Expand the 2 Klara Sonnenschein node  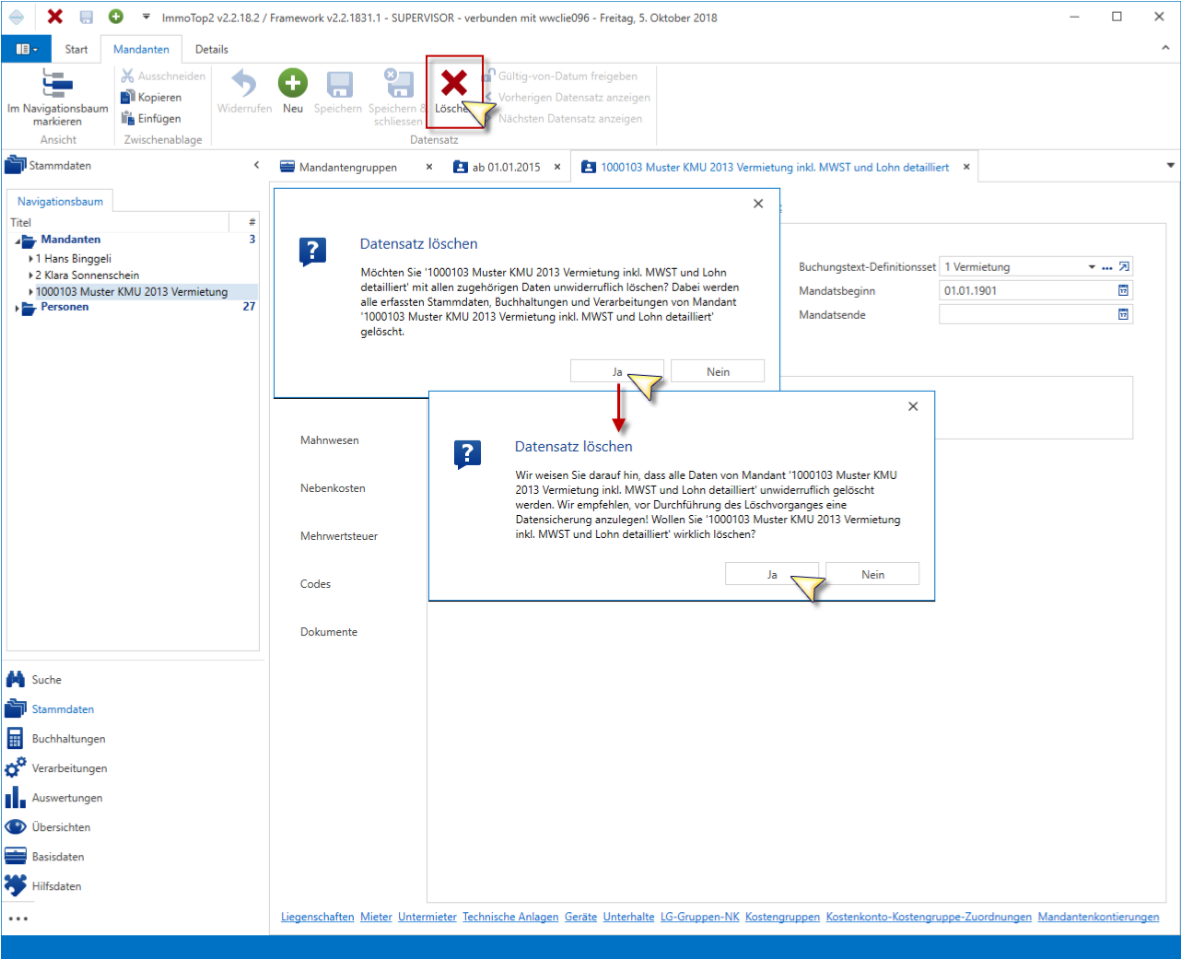tap(31, 275)
